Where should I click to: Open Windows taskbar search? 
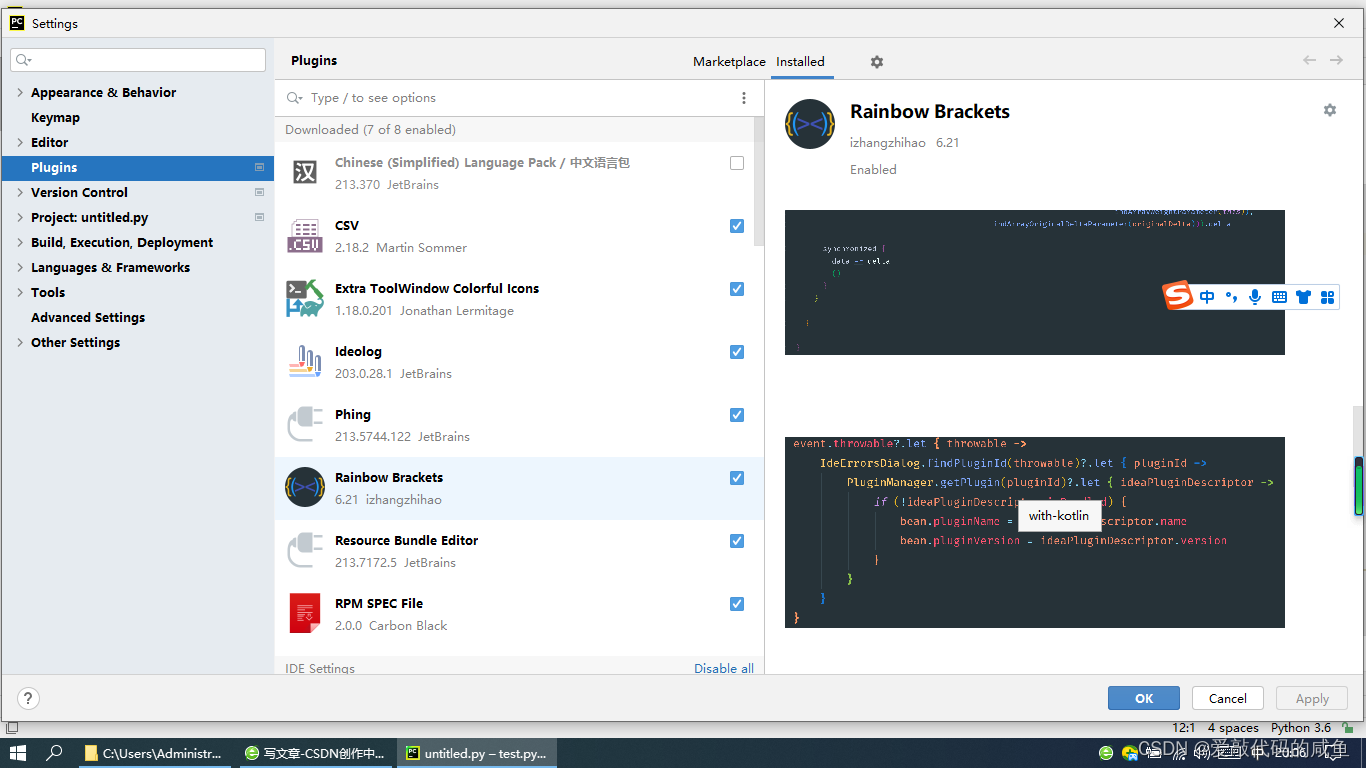(x=55, y=753)
